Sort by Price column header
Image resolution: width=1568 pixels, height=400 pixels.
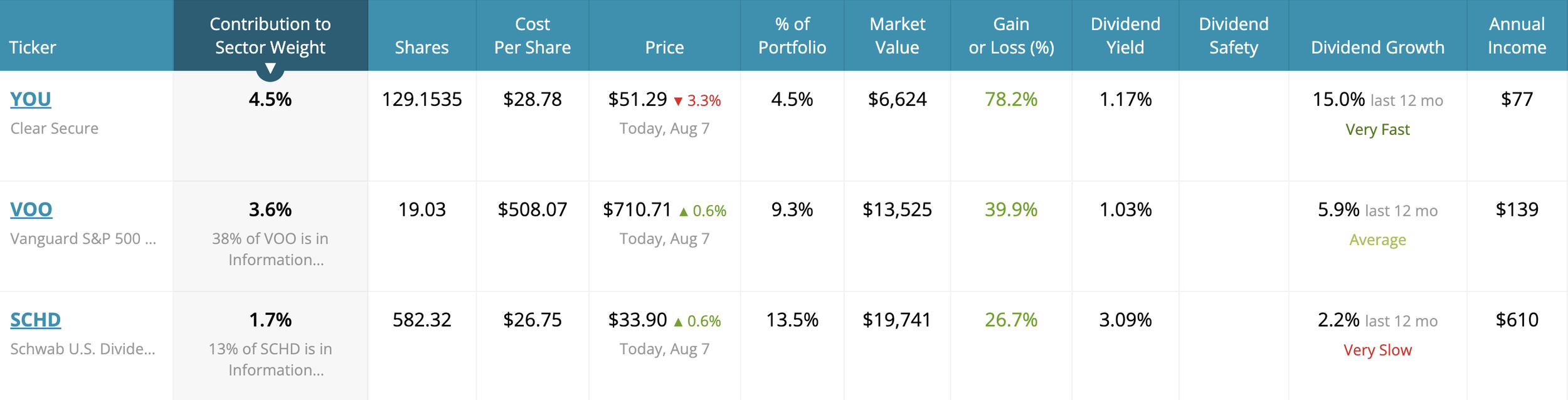click(665, 48)
